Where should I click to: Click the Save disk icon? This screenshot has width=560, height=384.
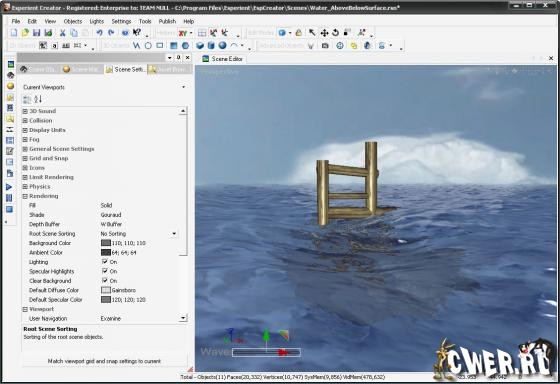(x=36, y=33)
